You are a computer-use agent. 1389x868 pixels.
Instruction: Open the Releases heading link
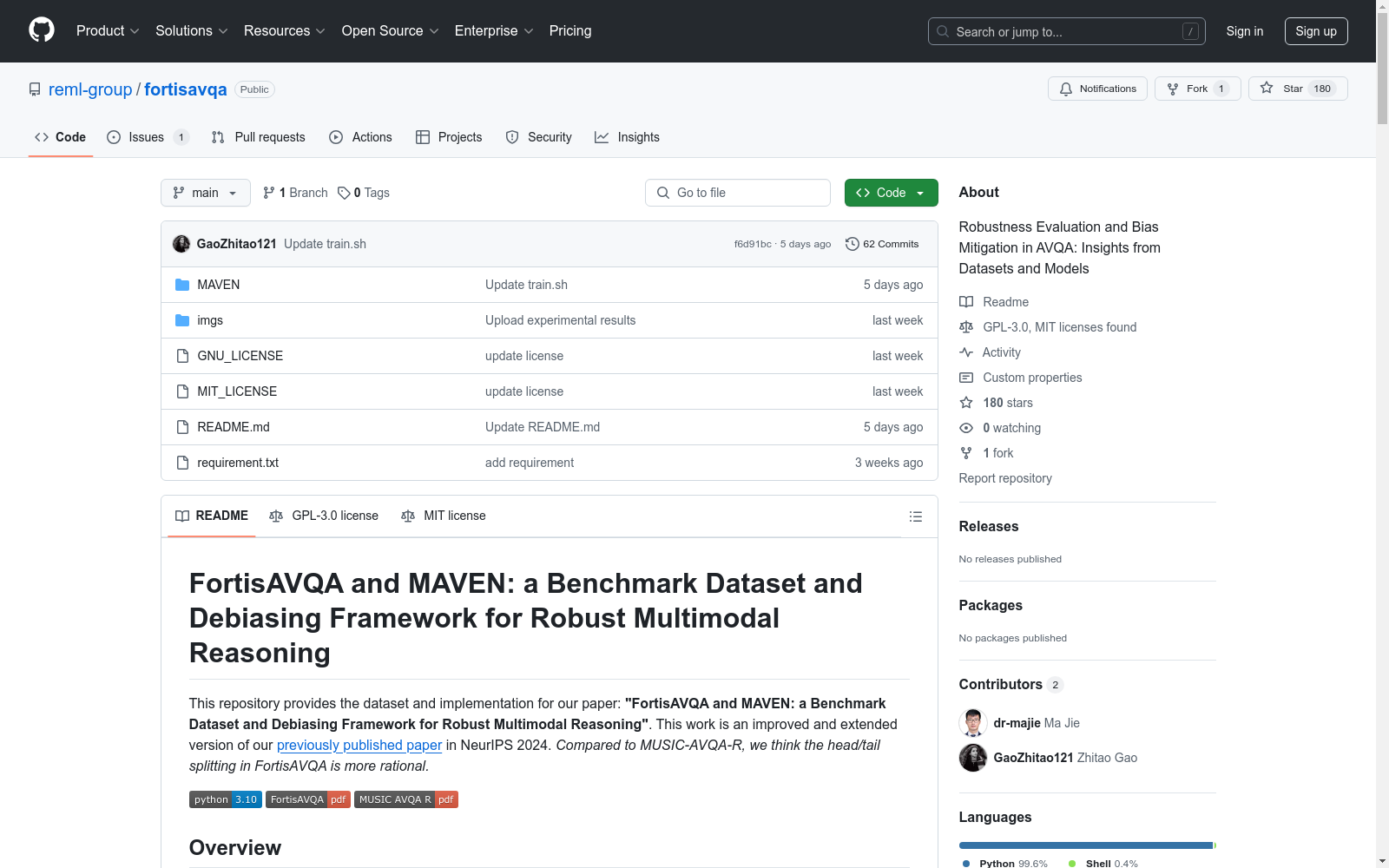[989, 526]
